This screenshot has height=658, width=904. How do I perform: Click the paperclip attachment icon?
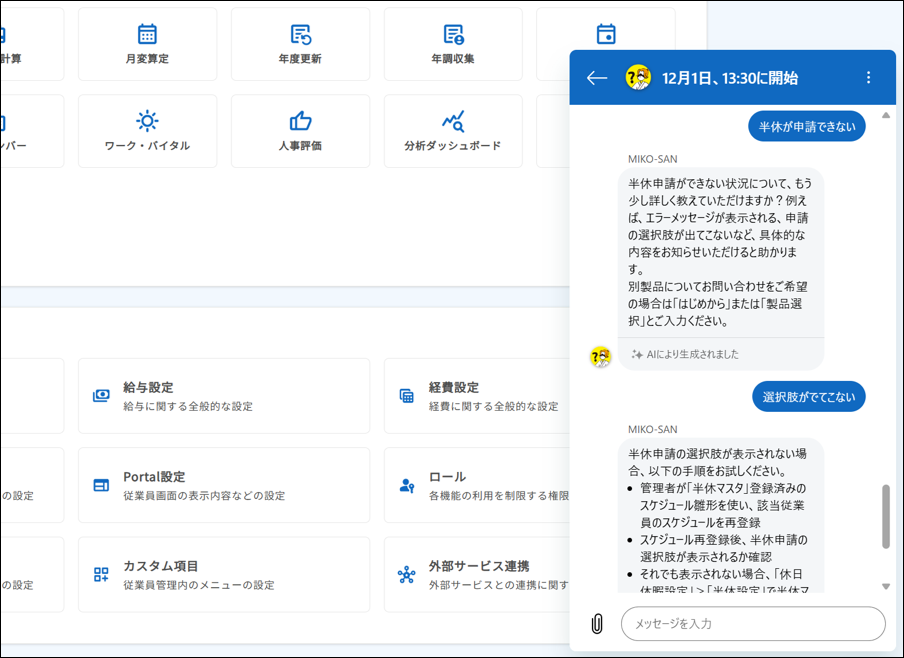click(x=597, y=624)
